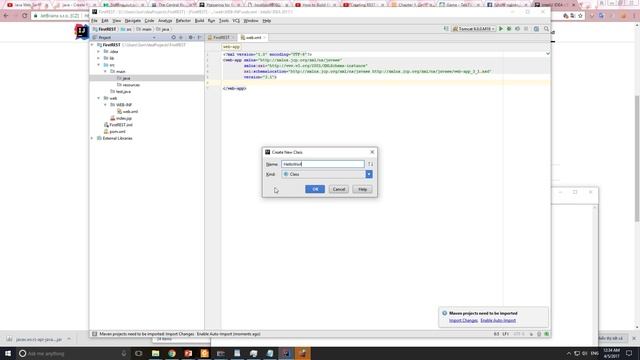
Task: Click the Make Project icon left of Tomcat
Action: tap(446, 29)
